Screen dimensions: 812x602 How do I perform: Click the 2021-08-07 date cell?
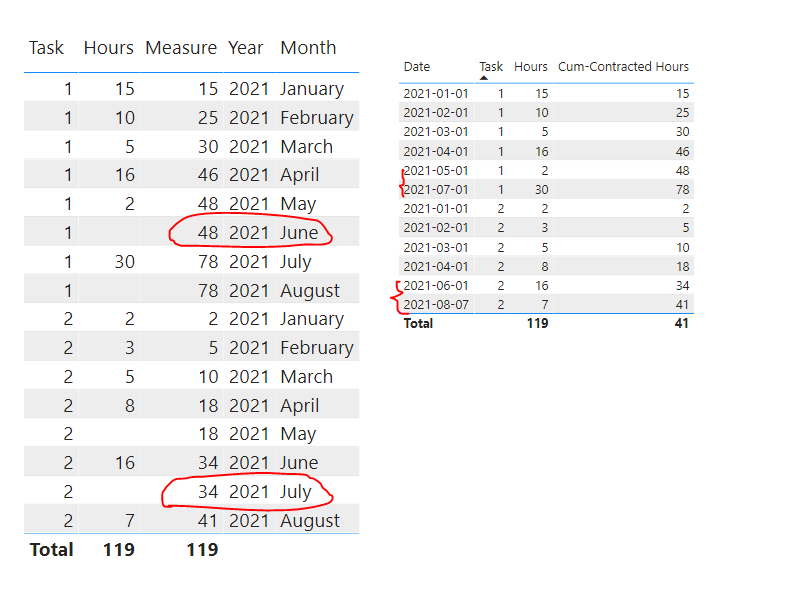click(436, 305)
